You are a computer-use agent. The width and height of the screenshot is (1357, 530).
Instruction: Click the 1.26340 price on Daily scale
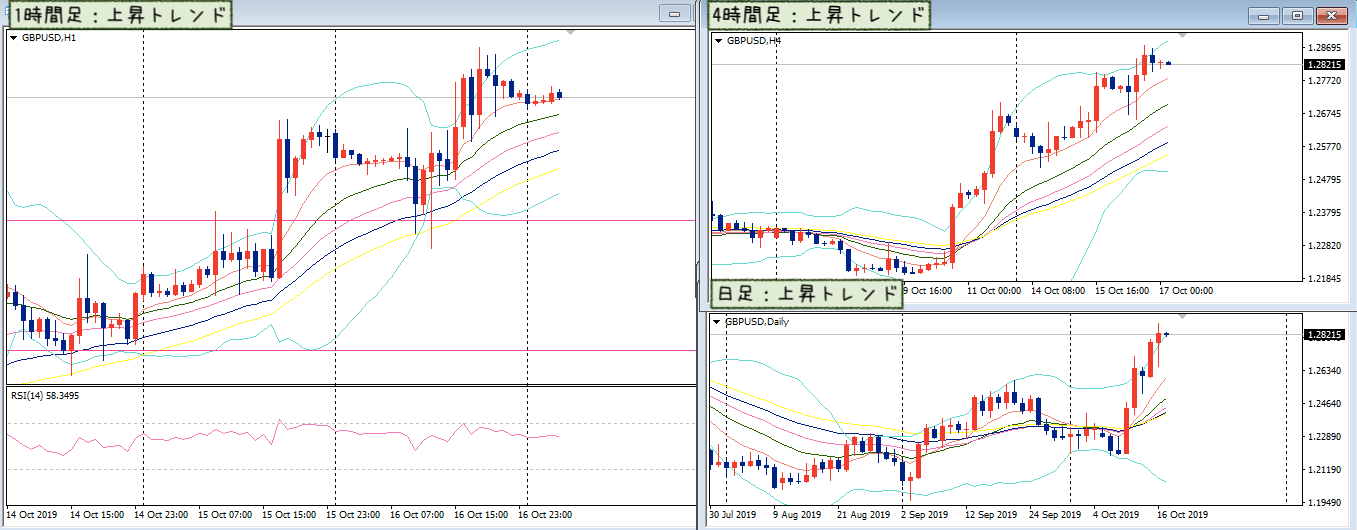[1323, 370]
